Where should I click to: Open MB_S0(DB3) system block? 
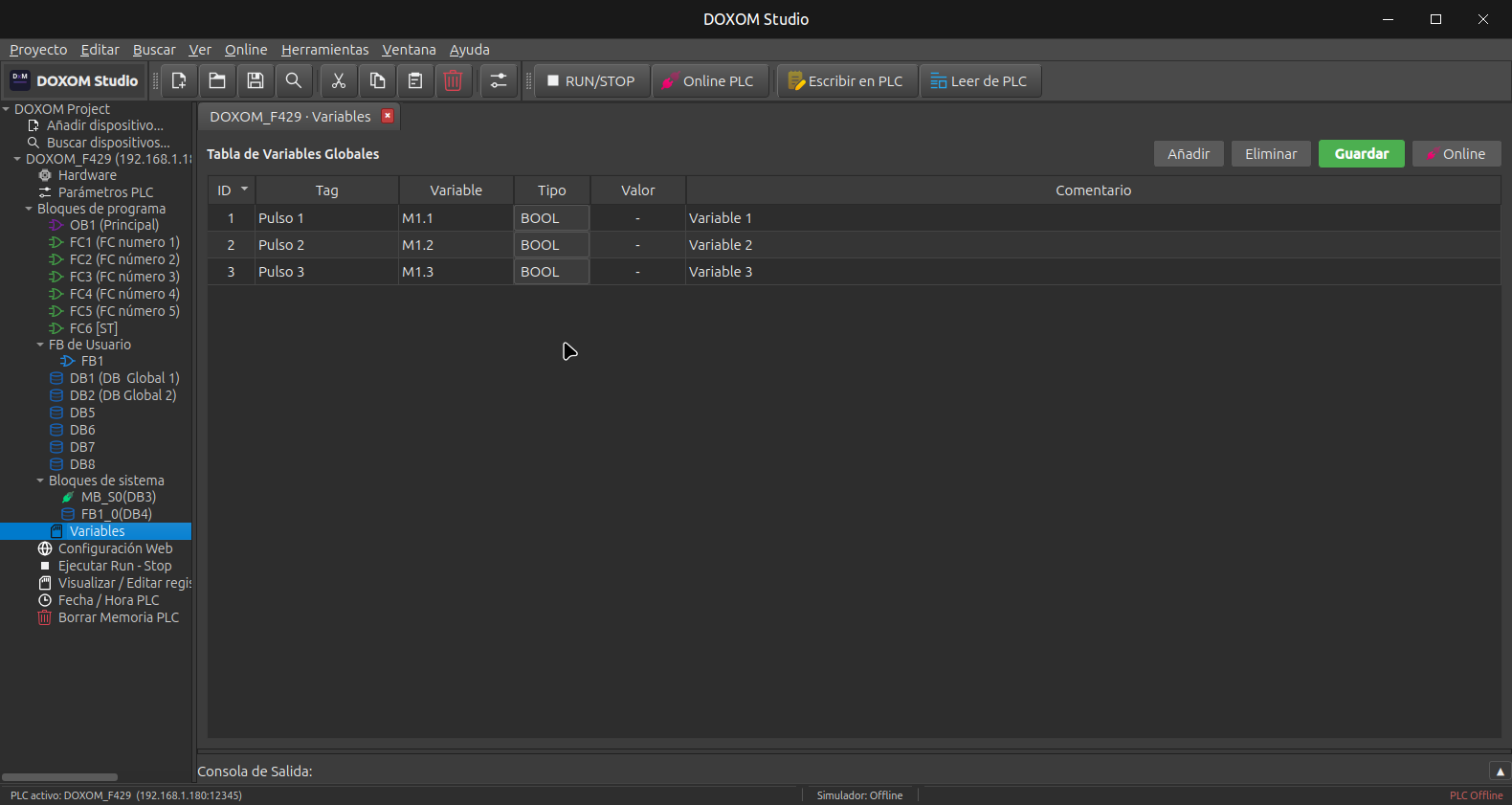(118, 497)
